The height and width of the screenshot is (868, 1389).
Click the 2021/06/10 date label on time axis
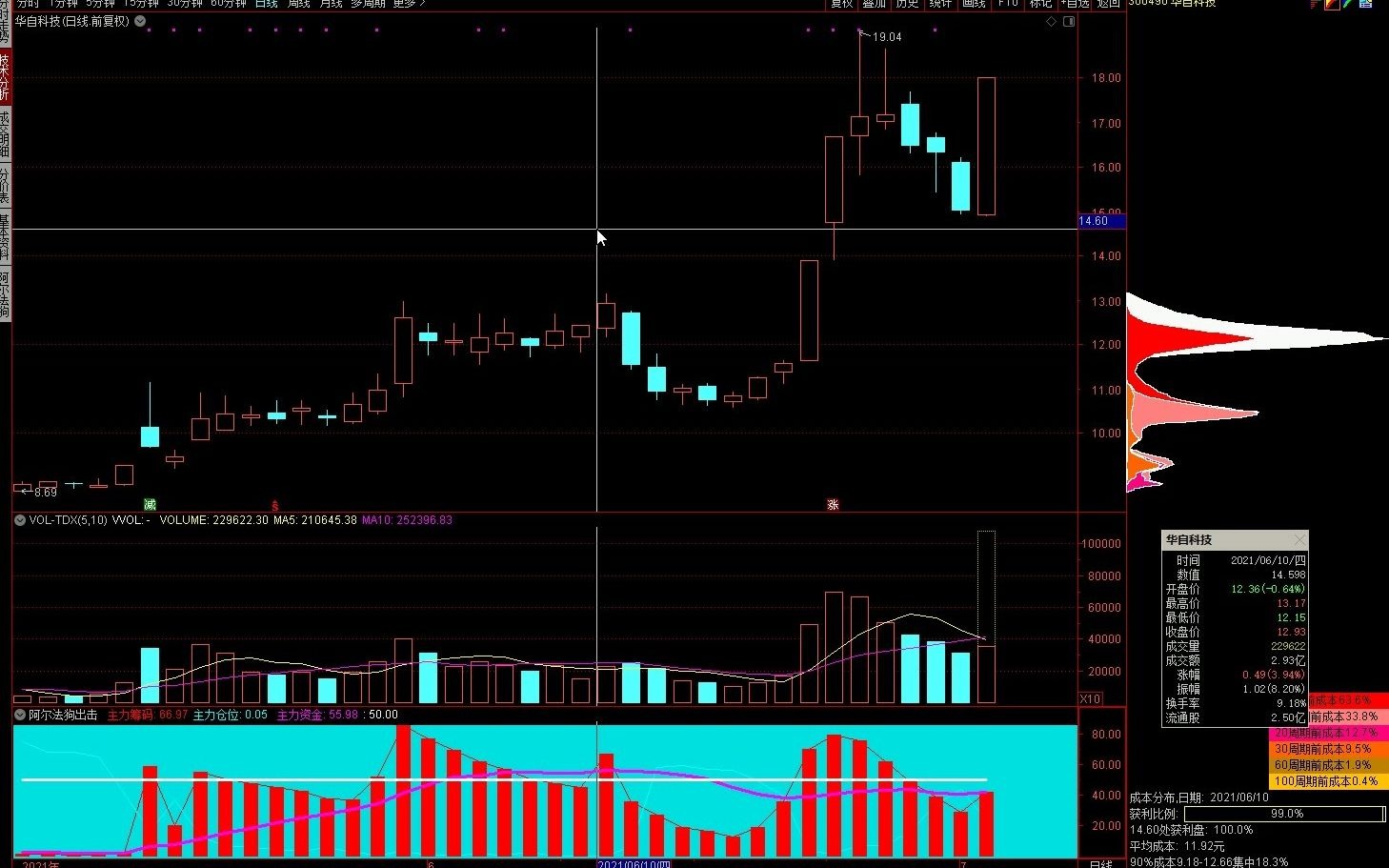[x=634, y=864]
